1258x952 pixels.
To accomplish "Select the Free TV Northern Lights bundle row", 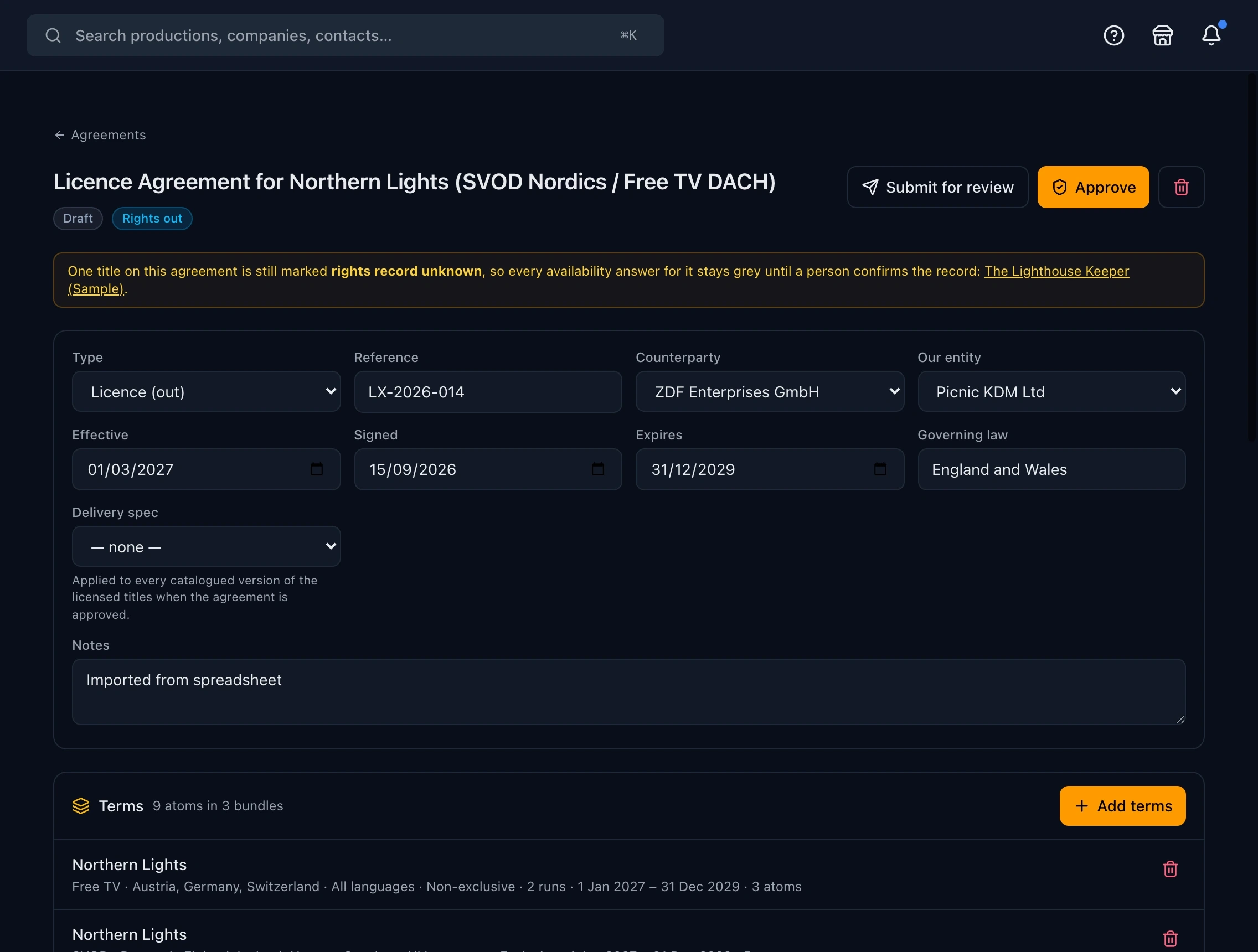I will [x=628, y=875].
